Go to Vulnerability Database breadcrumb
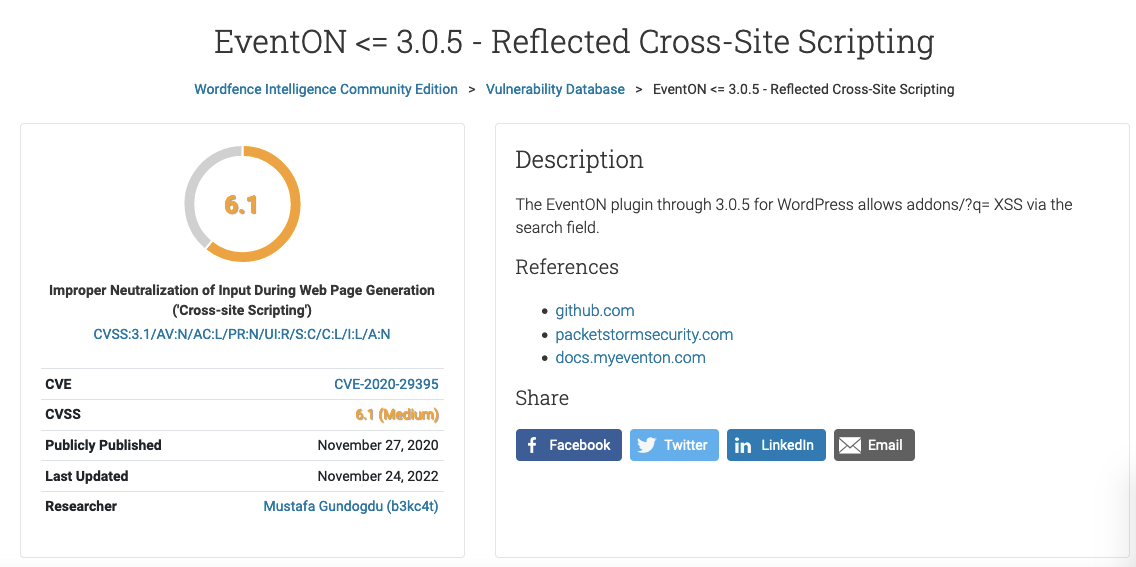Image resolution: width=1136 pixels, height=567 pixels. 555,89
